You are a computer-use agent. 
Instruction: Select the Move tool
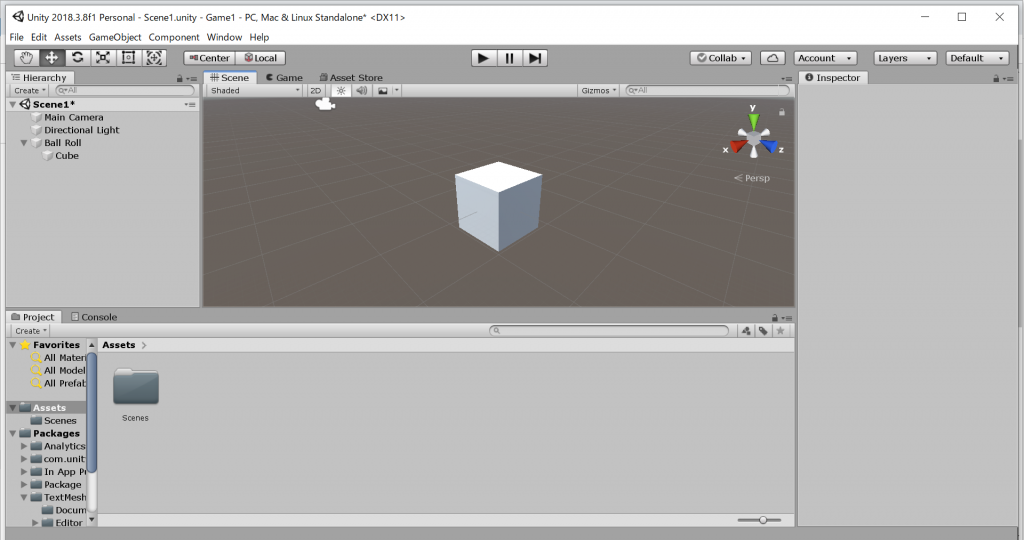tap(52, 57)
